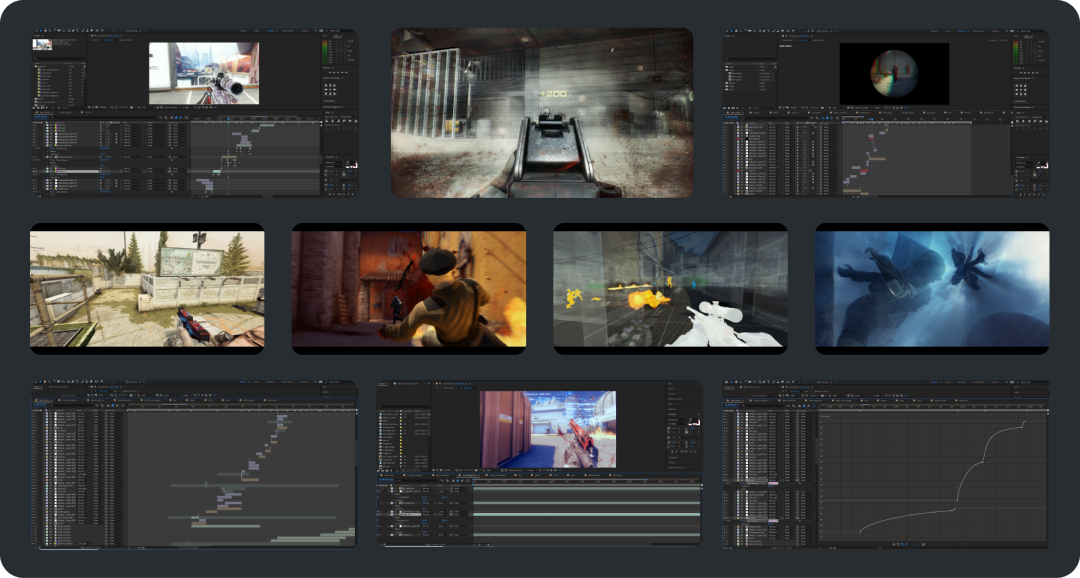Click the playhead marker in top-left screenshot timeline
Viewport: 1080px width, 578px height.
(228, 119)
